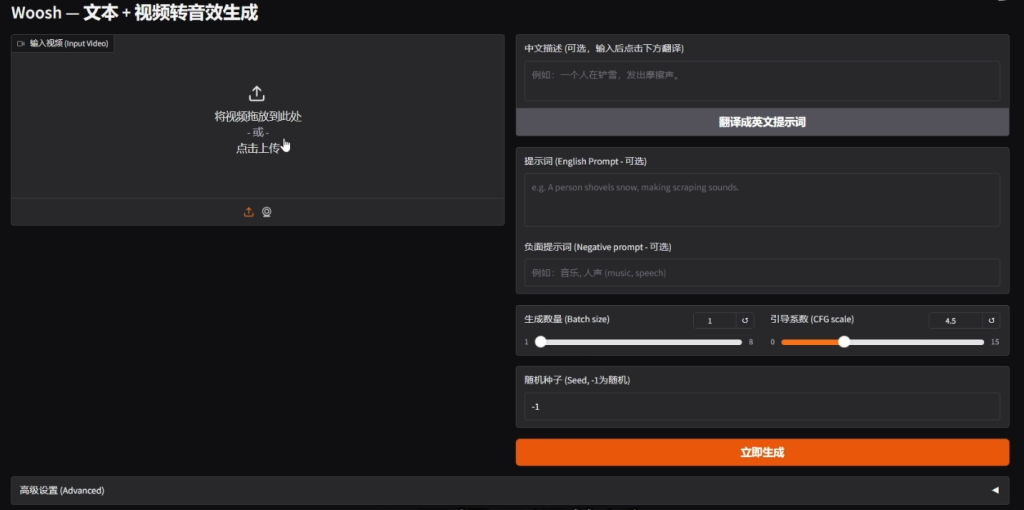
Task: Click the page title Woosh — 文本 + 视频转音效生成
Action: pos(135,12)
